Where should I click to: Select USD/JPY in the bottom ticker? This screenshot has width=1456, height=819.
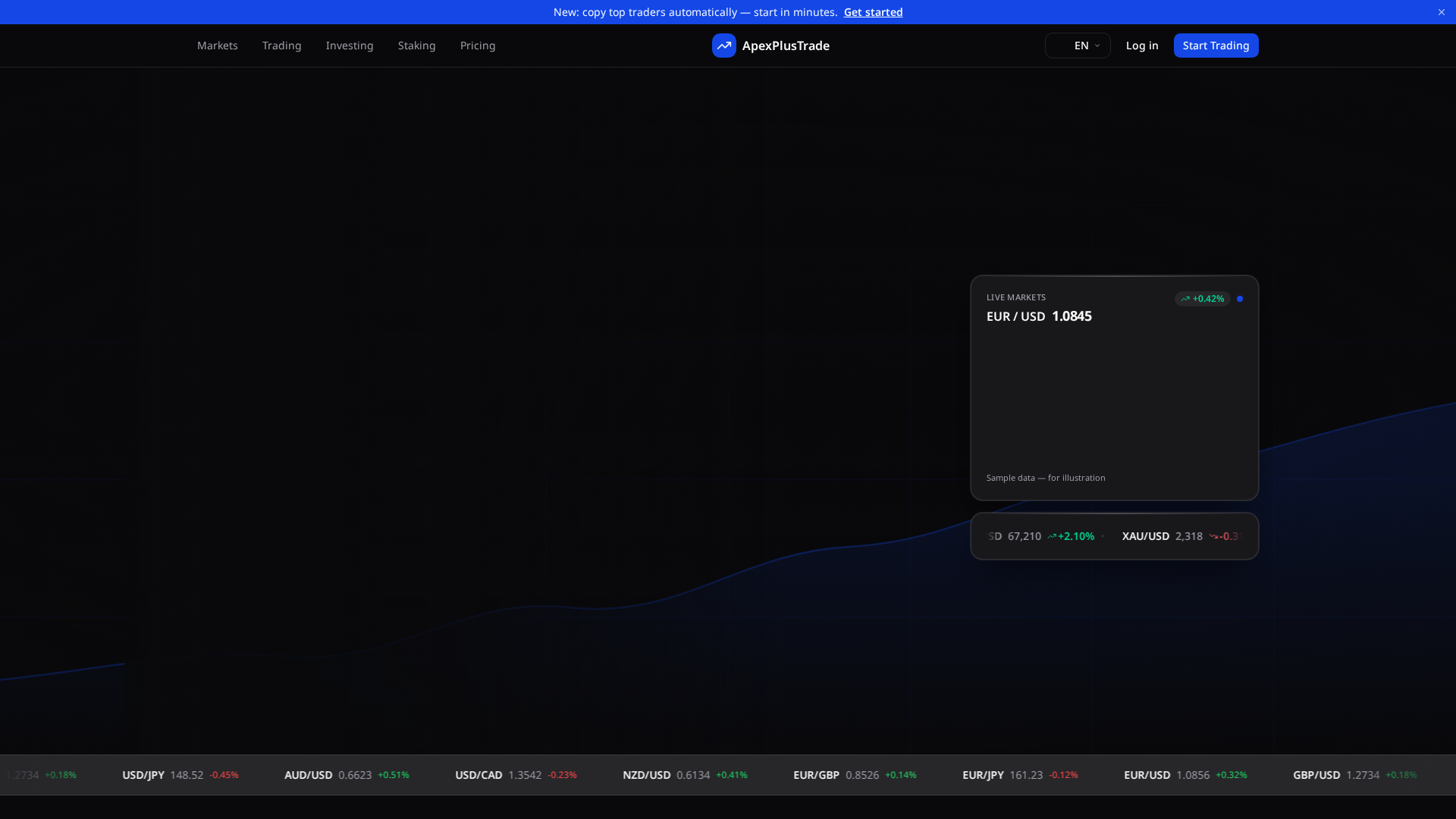[x=143, y=775]
